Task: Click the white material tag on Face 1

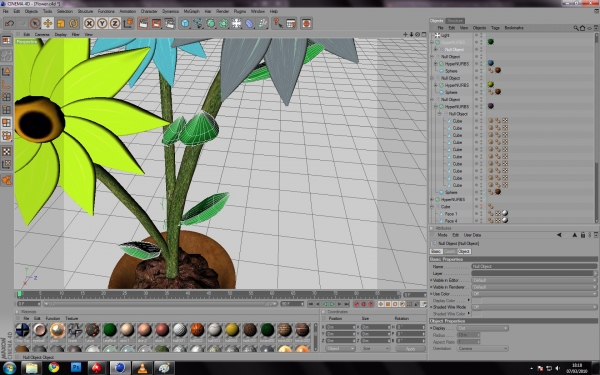Action: coord(505,214)
